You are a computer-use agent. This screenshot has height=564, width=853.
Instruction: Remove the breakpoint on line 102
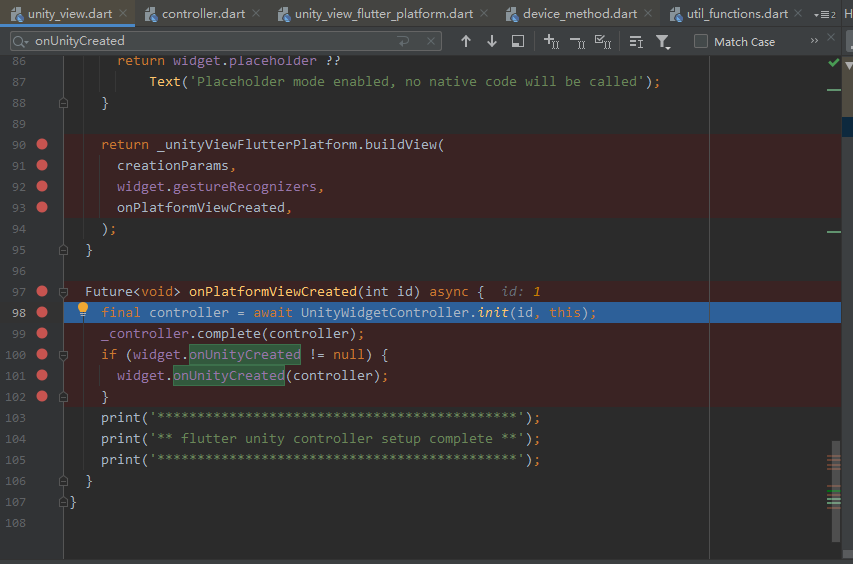(x=42, y=396)
